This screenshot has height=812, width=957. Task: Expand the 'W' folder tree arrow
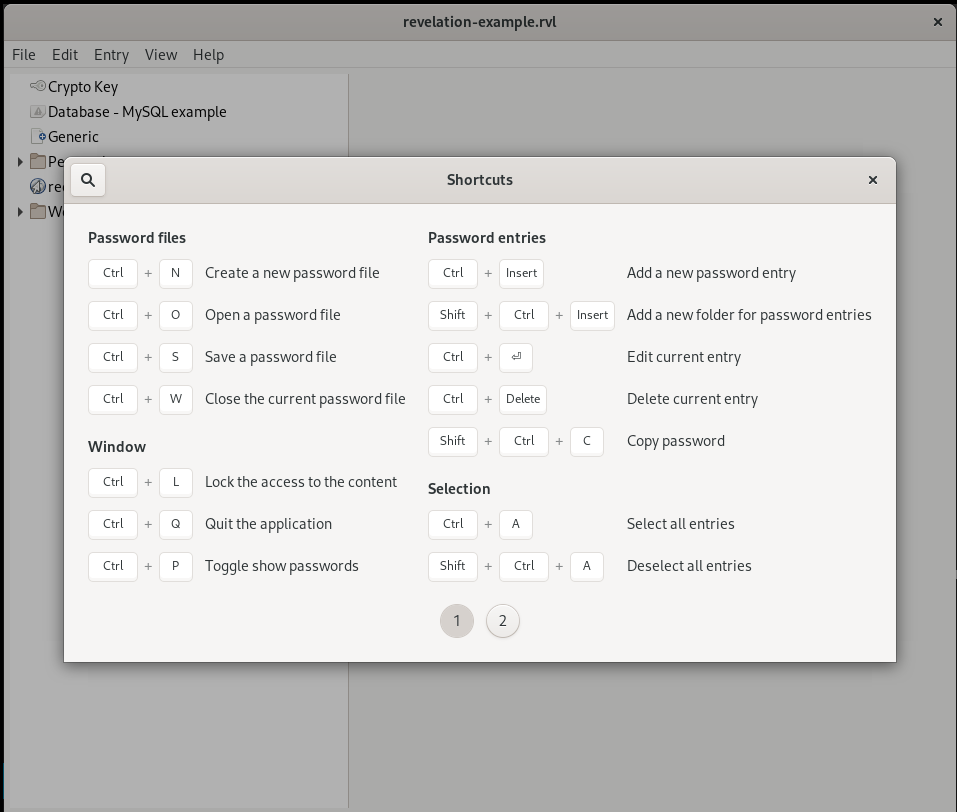pyautogui.click(x=20, y=211)
